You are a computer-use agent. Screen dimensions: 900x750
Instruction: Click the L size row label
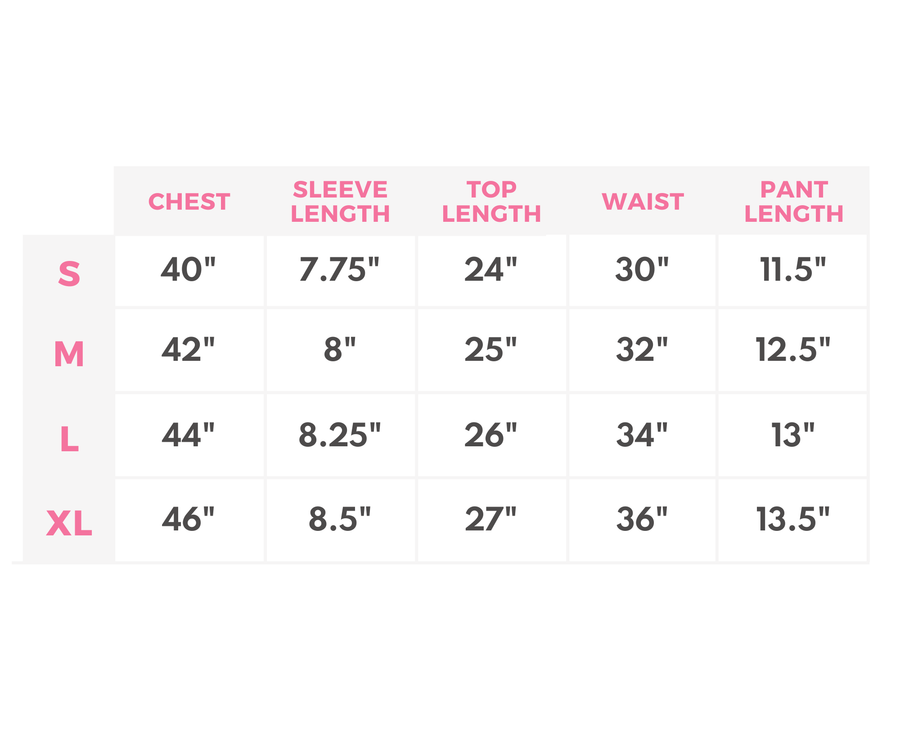pyautogui.click(x=68, y=438)
